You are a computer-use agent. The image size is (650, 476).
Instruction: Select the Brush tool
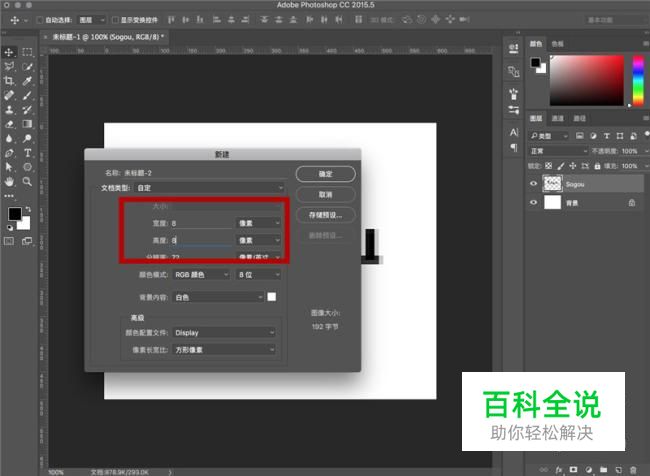pyautogui.click(x=27, y=95)
